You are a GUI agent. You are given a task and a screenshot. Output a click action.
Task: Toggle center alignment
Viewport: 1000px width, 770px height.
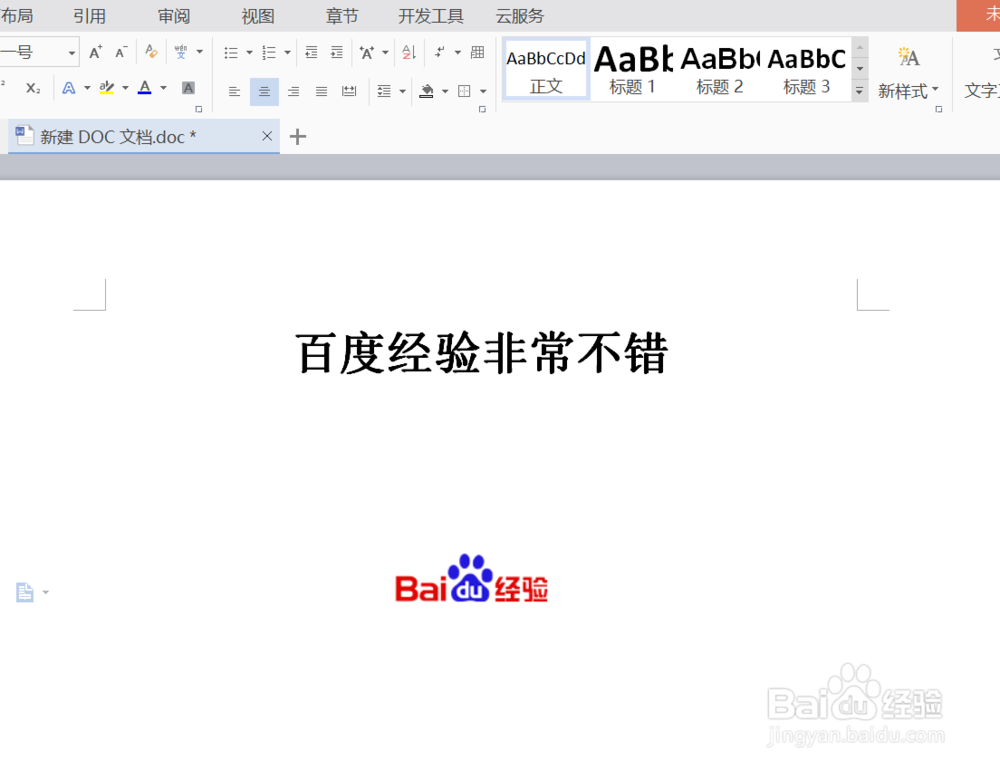(x=264, y=91)
